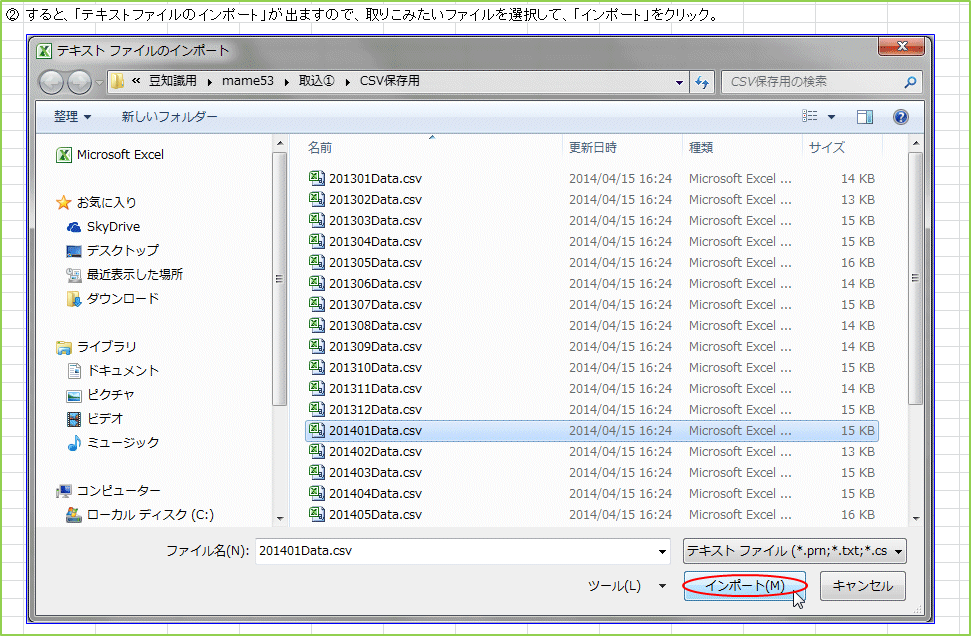Expand address bar history dropdown
Viewport: 971px width, 636px height.
(x=679, y=82)
